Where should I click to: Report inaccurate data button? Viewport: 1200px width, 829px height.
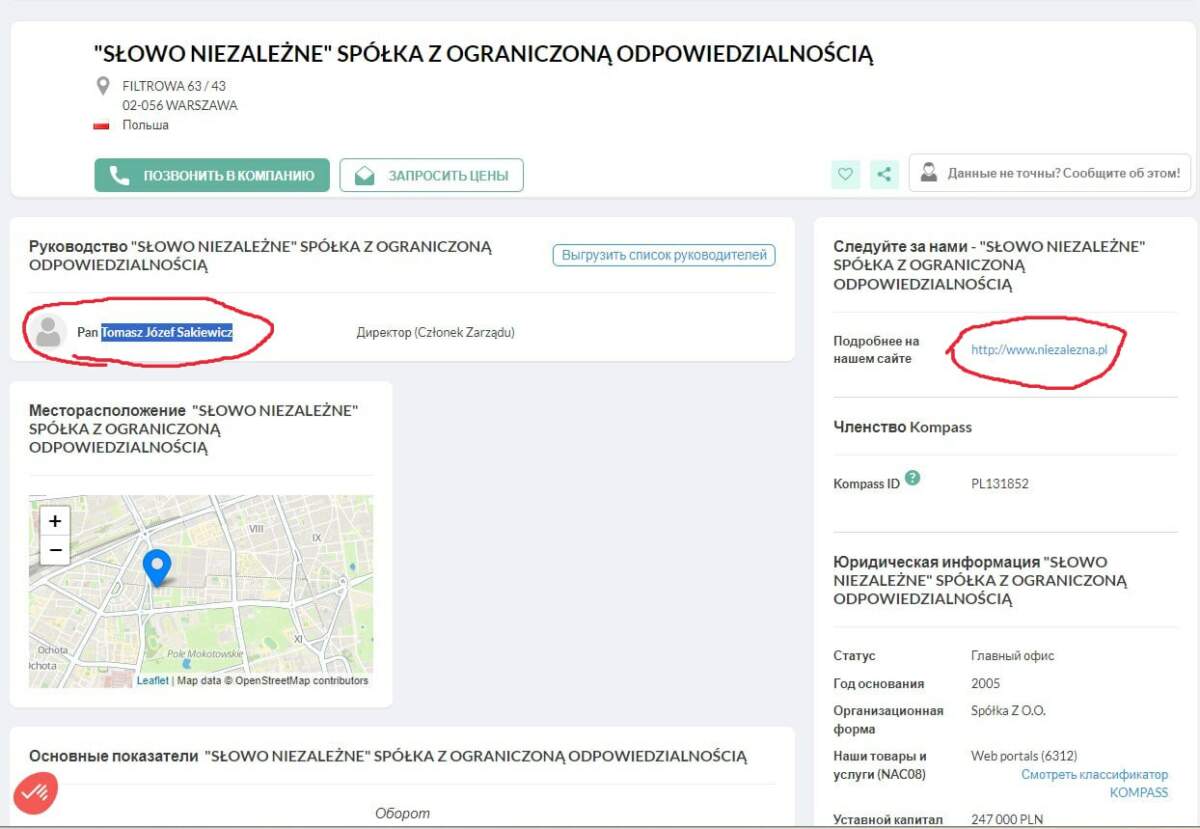pos(1050,173)
